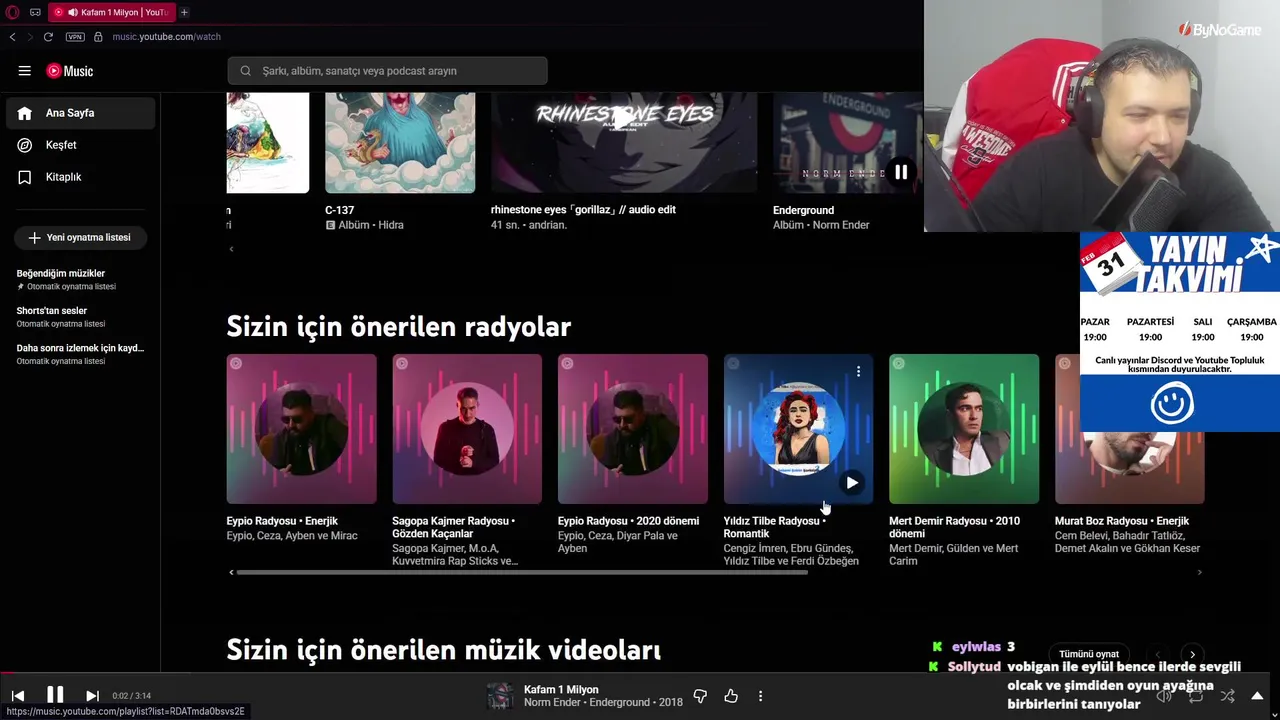
Task: Click the search field for songs and albums
Action: pos(387,71)
